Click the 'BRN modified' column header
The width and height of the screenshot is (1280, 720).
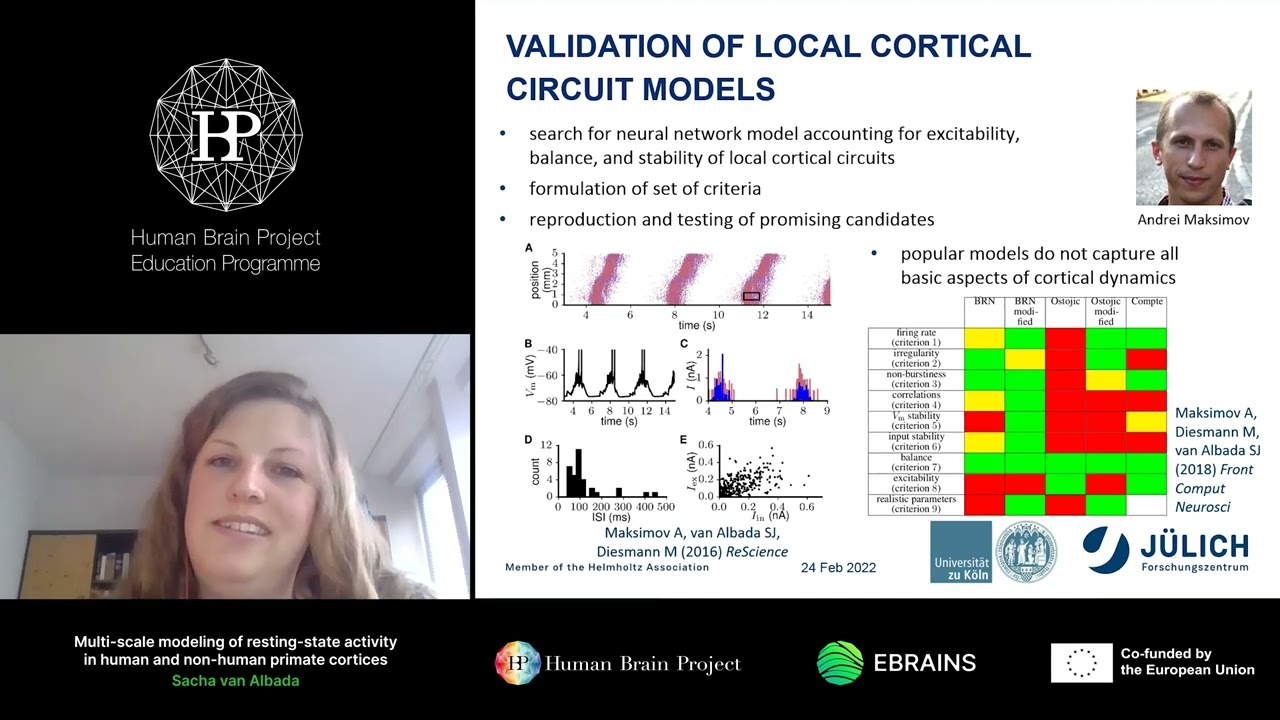1025,311
